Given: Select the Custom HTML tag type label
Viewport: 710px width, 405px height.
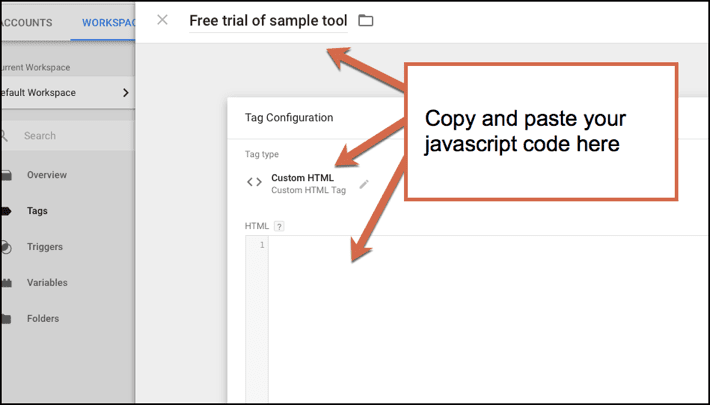Looking at the screenshot, I should [x=302, y=178].
